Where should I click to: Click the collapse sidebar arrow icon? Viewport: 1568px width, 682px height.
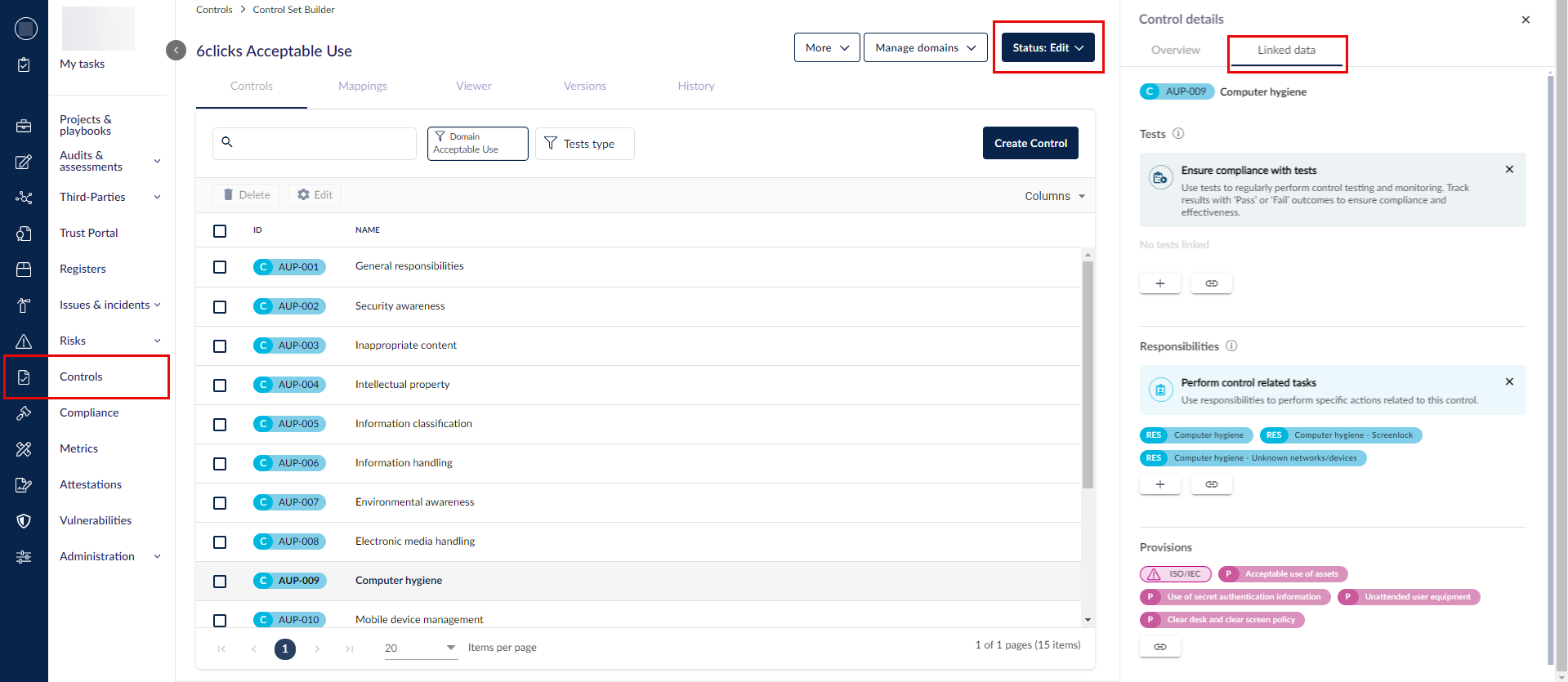(x=176, y=51)
